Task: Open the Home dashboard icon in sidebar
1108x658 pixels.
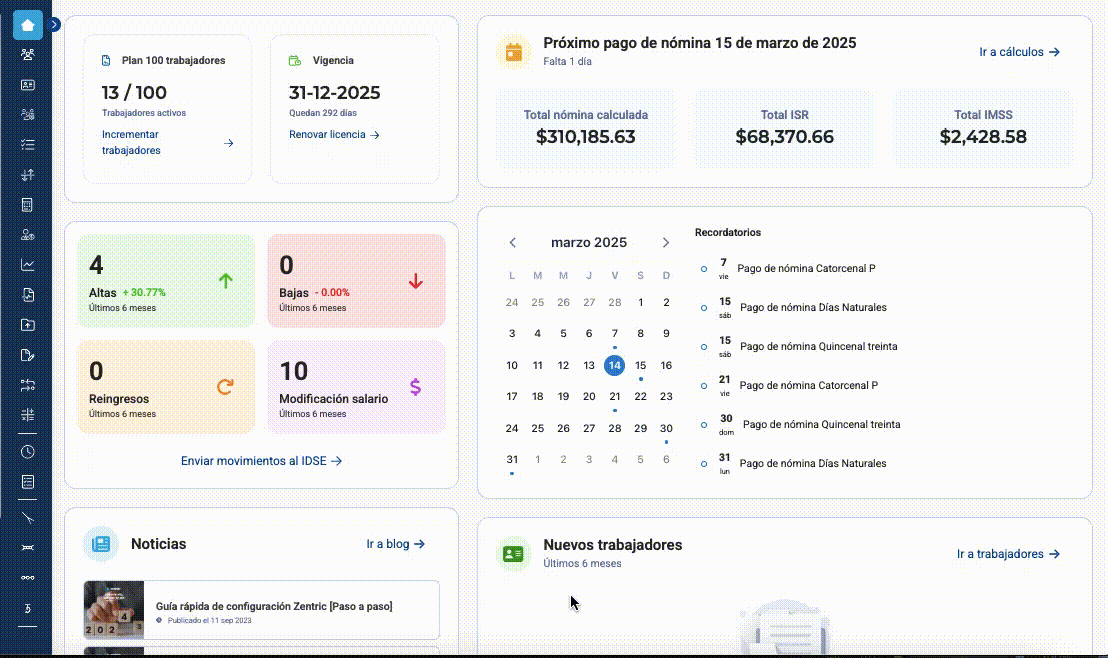Action: tap(28, 25)
